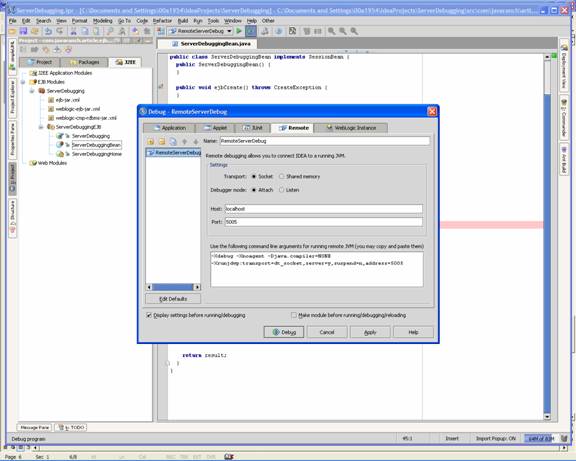Click the Paste clipboard toolbar icon
This screenshot has height=461, width=576.
pos(96,31)
